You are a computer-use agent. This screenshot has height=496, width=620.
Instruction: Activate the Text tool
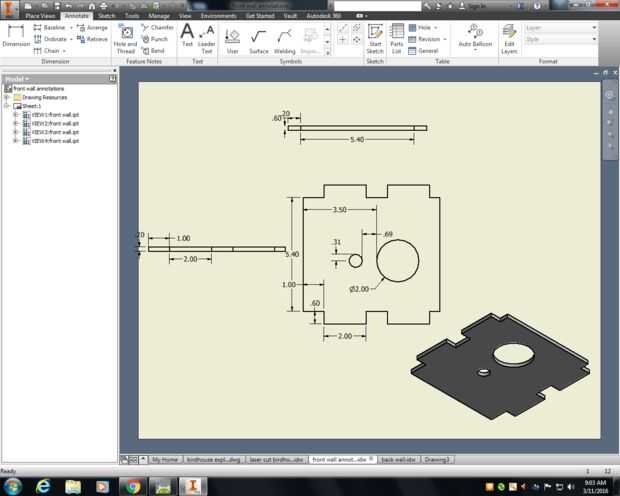pos(187,35)
